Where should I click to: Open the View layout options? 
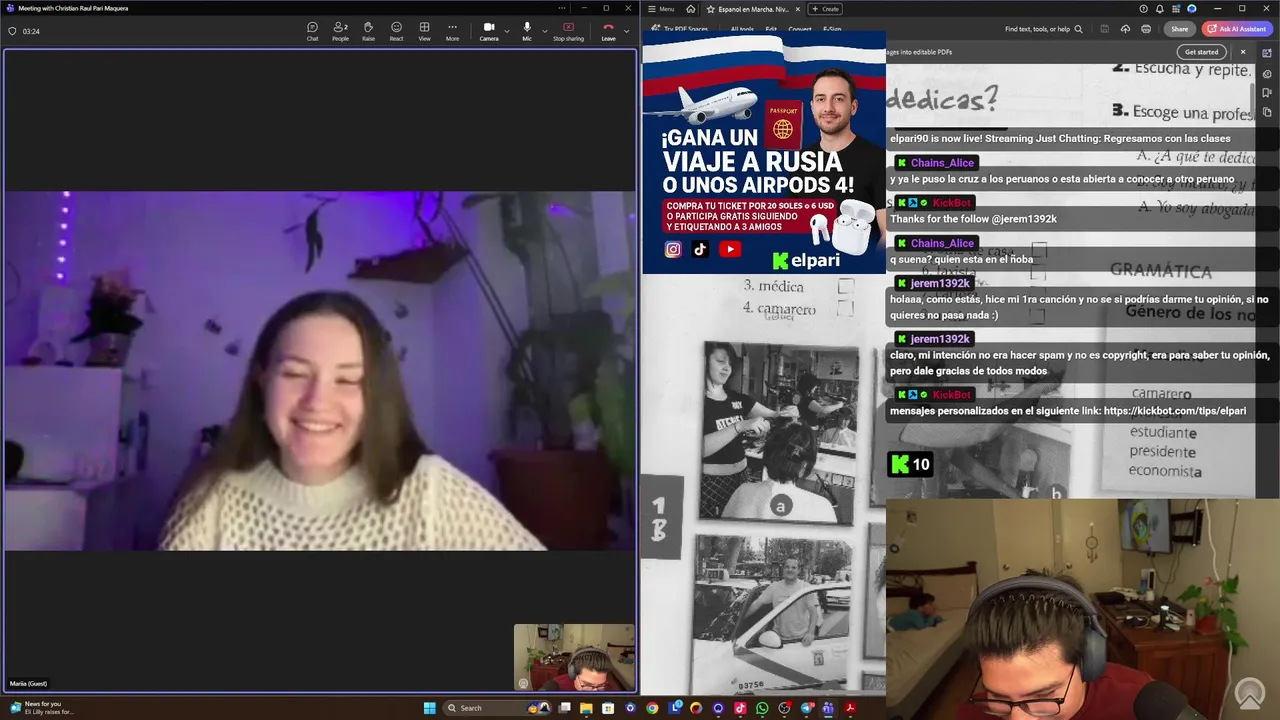point(424,31)
